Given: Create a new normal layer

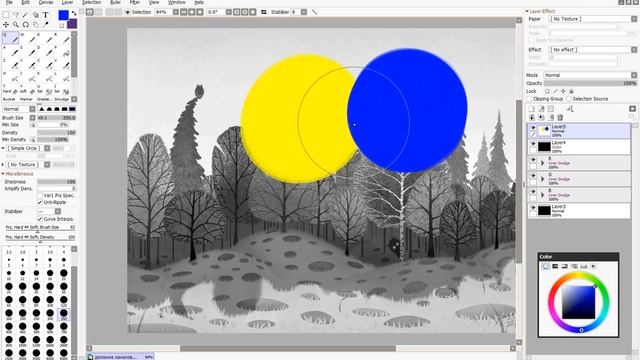Looking at the screenshot, I should point(532,109).
